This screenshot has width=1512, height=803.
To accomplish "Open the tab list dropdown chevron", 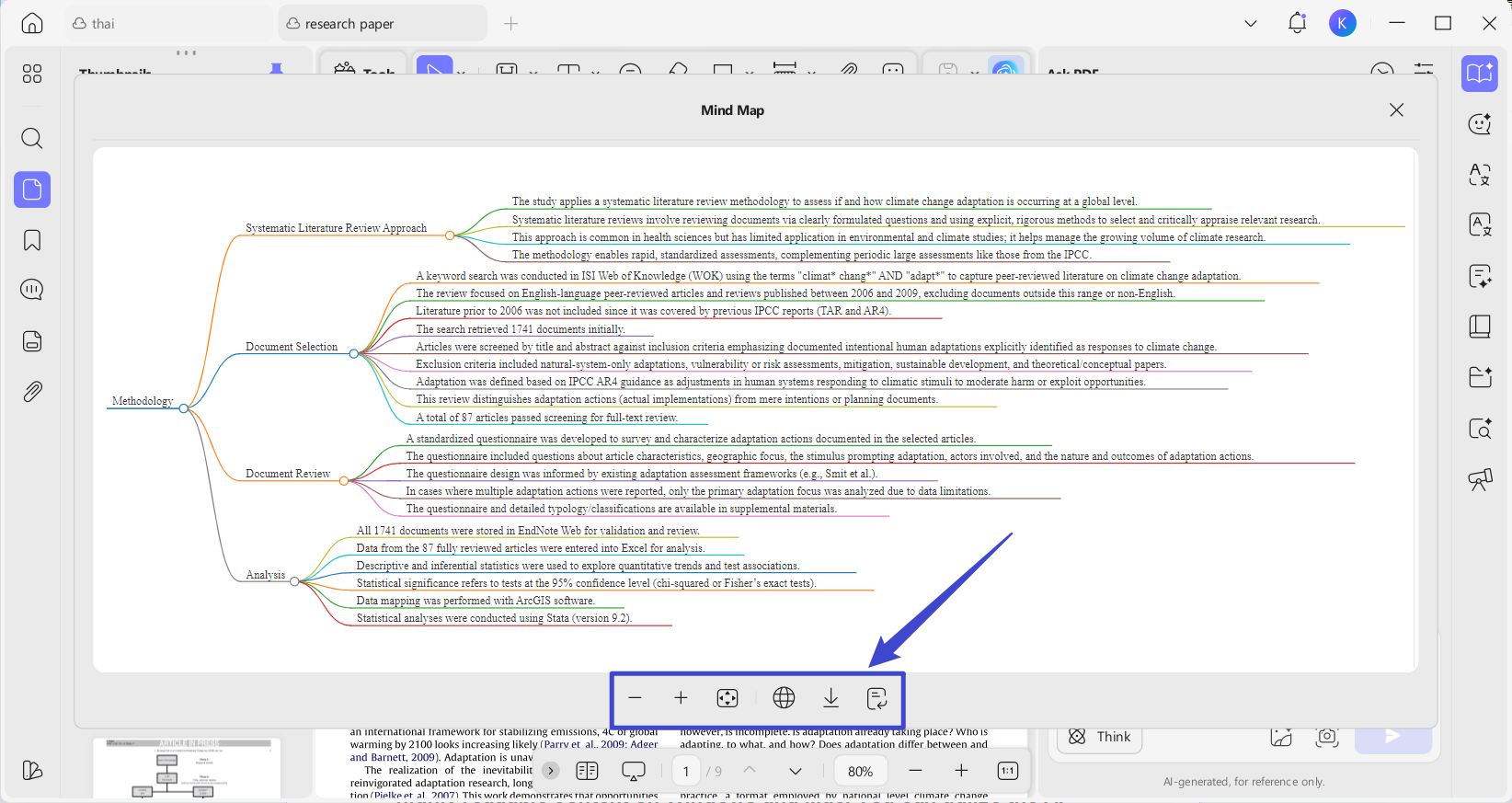I will click(x=1251, y=24).
